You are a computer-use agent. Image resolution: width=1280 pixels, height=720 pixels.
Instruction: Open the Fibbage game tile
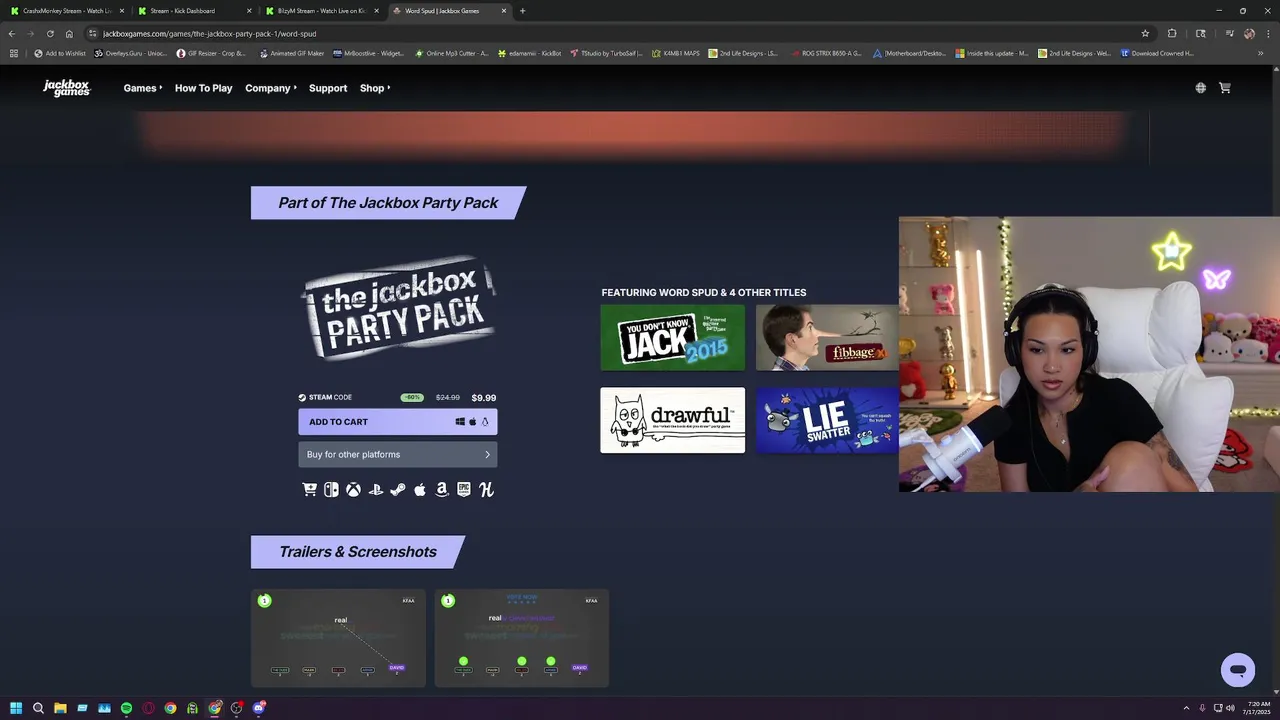827,337
